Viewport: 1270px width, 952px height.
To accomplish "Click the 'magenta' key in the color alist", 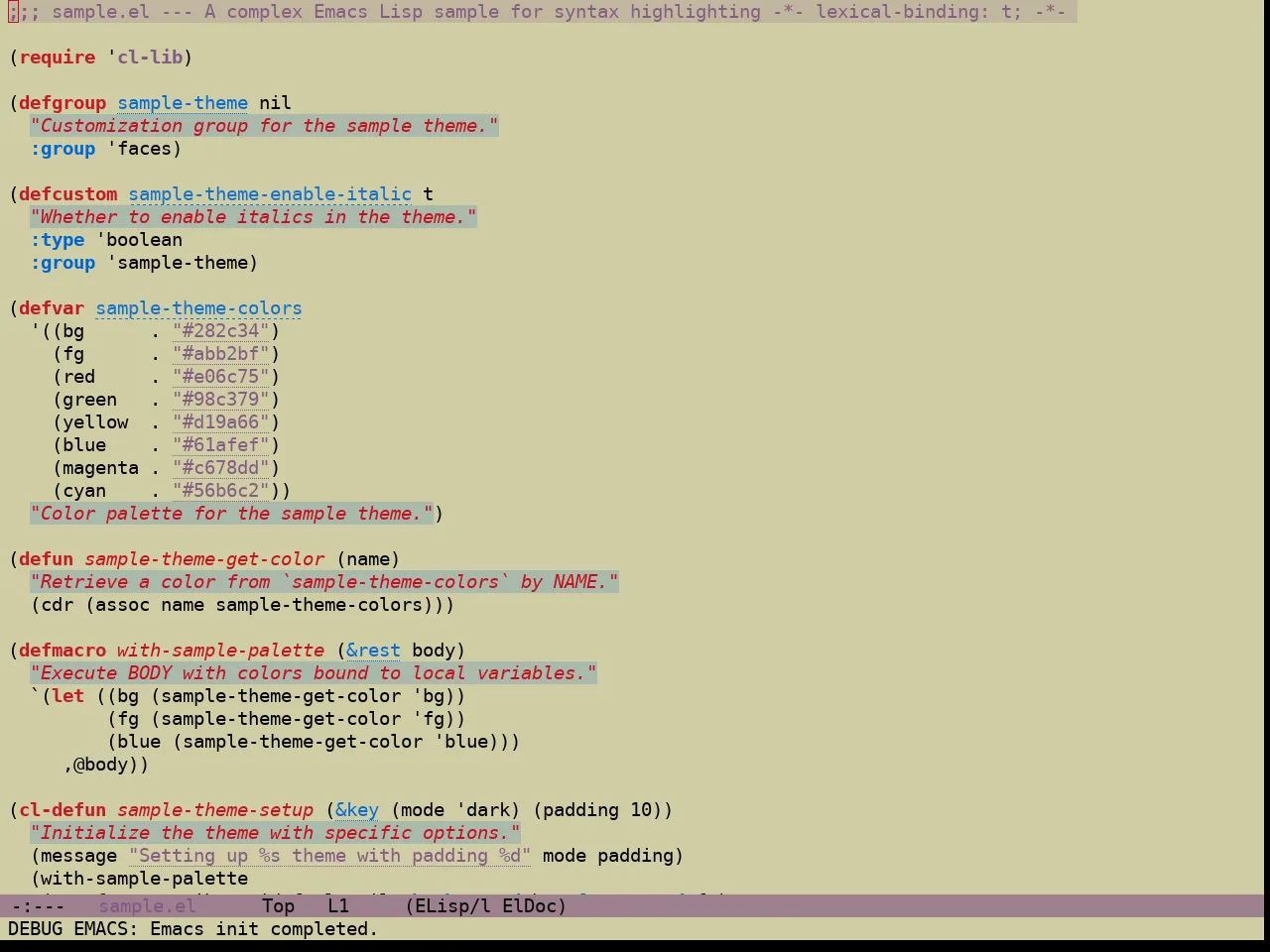I will pyautogui.click(x=101, y=468).
